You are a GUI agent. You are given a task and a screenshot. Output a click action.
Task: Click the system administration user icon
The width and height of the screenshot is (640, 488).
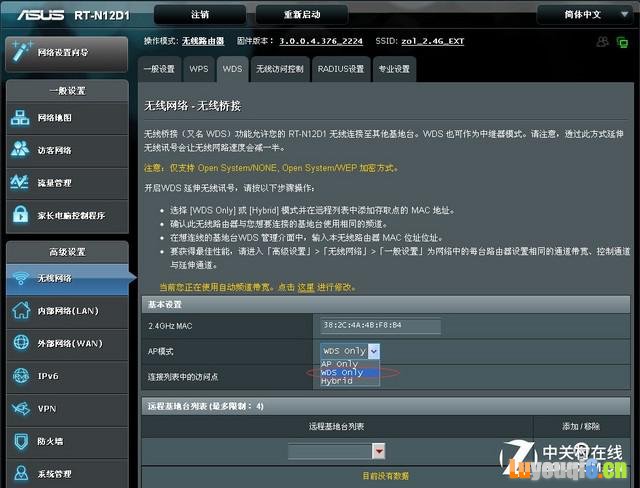pos(21,473)
